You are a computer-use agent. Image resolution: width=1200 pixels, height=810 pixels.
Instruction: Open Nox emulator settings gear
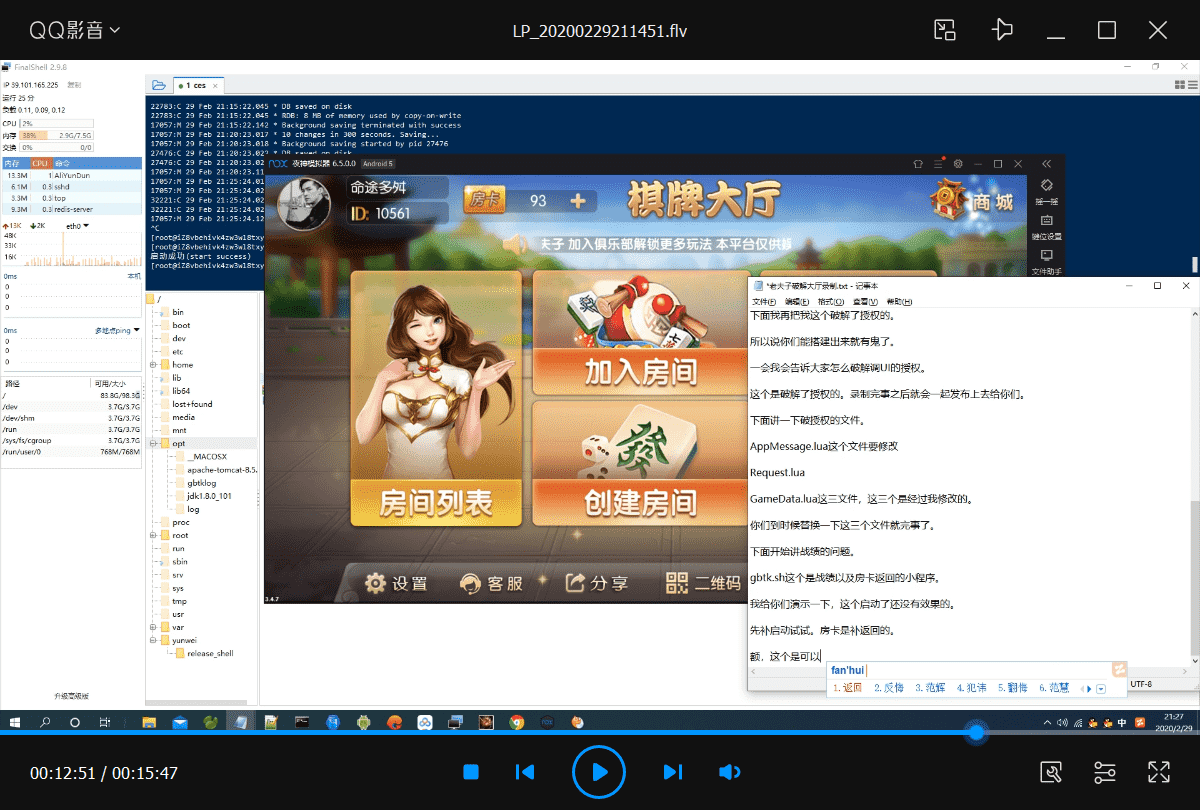(x=958, y=163)
